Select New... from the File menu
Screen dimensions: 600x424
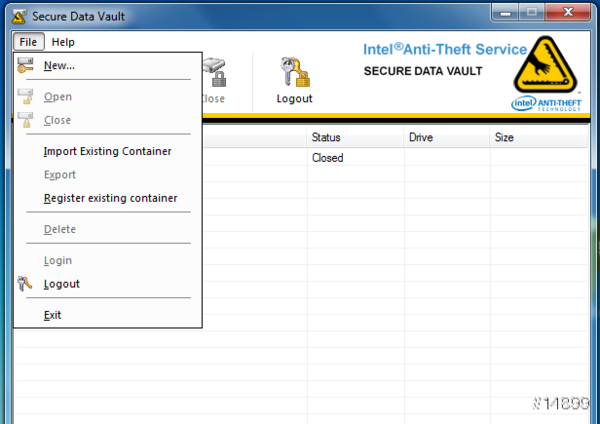[x=59, y=66]
